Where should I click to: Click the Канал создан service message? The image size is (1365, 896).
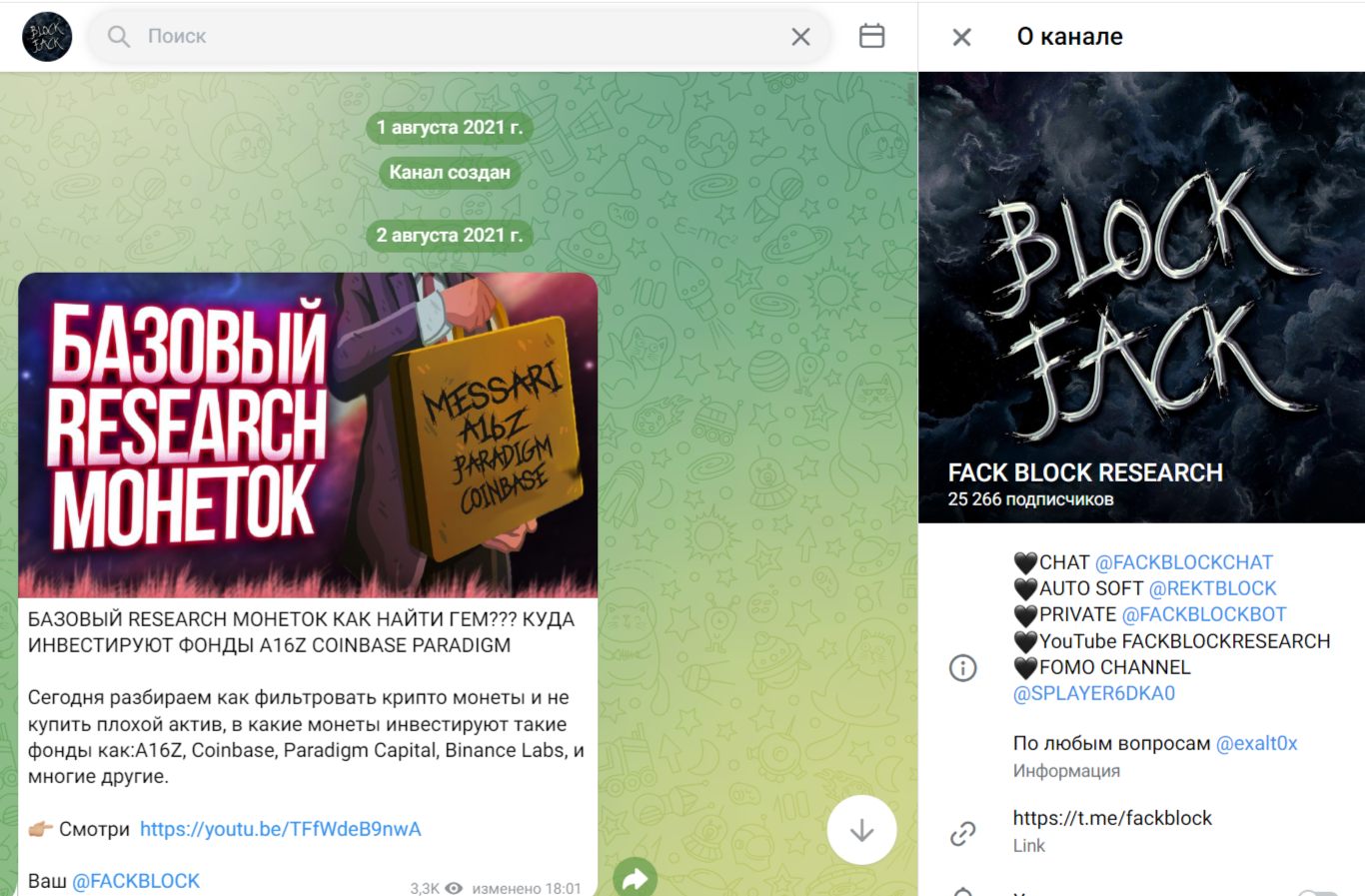click(x=450, y=172)
